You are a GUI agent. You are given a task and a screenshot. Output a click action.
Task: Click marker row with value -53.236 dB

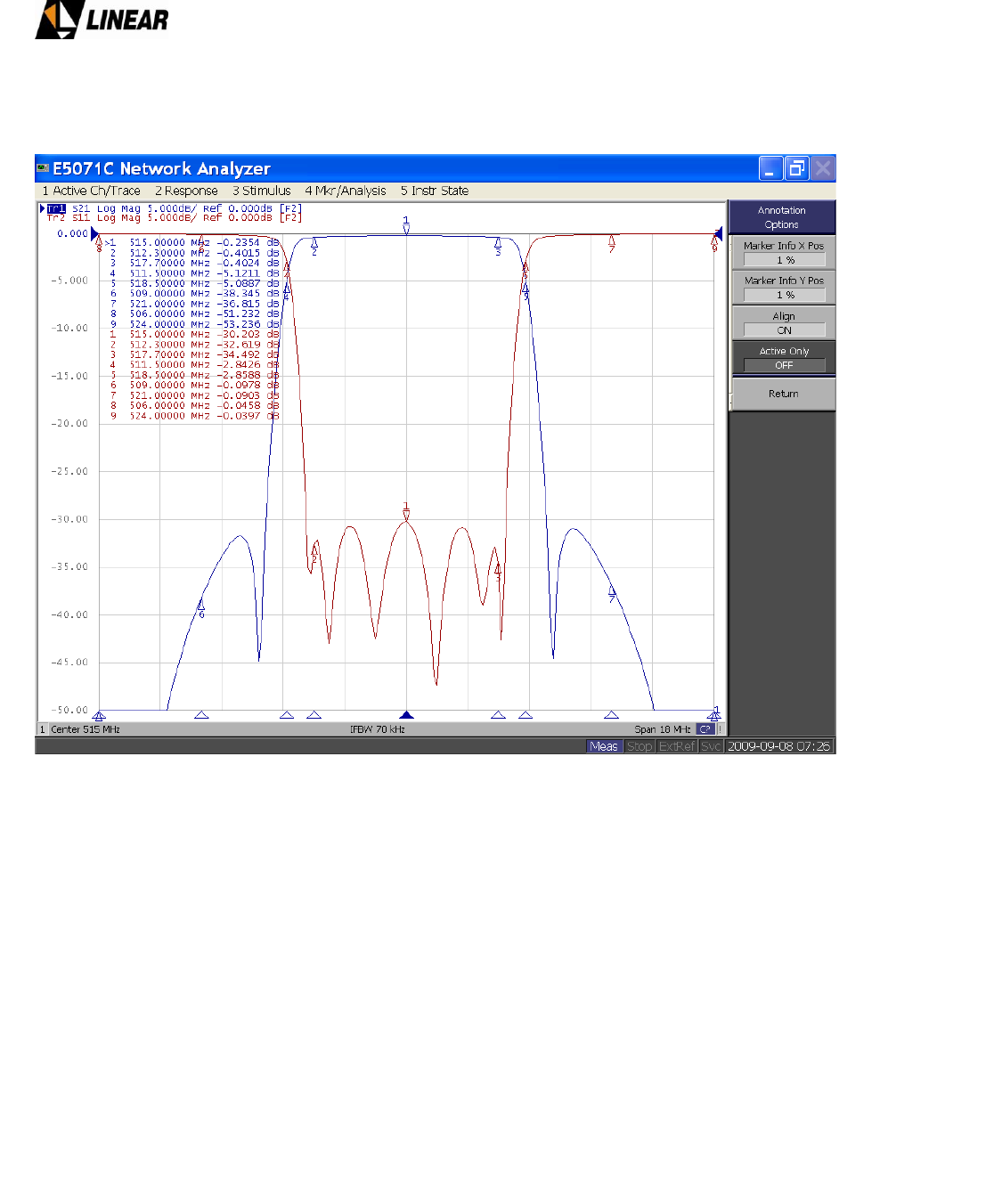[x=192, y=324]
